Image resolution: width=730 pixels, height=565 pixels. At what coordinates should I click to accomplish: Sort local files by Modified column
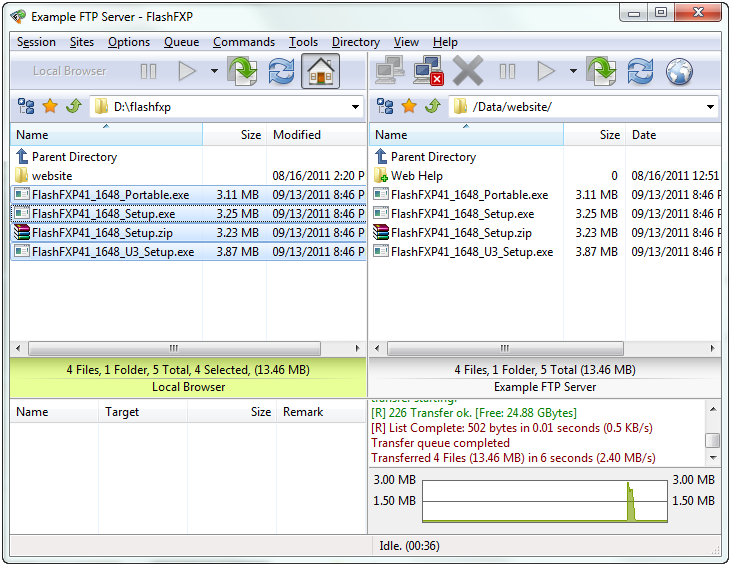tap(317, 135)
